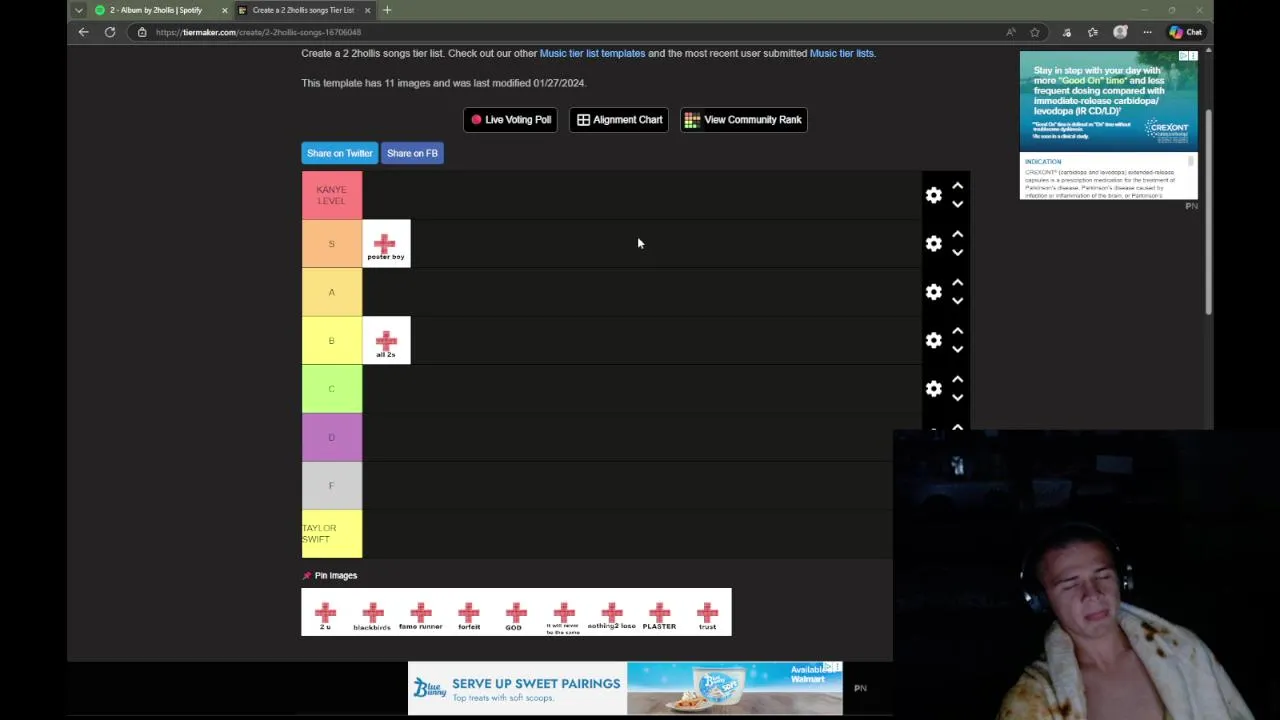Viewport: 1280px width, 720px height.
Task: Click the orange S tier label
Action: (332, 244)
